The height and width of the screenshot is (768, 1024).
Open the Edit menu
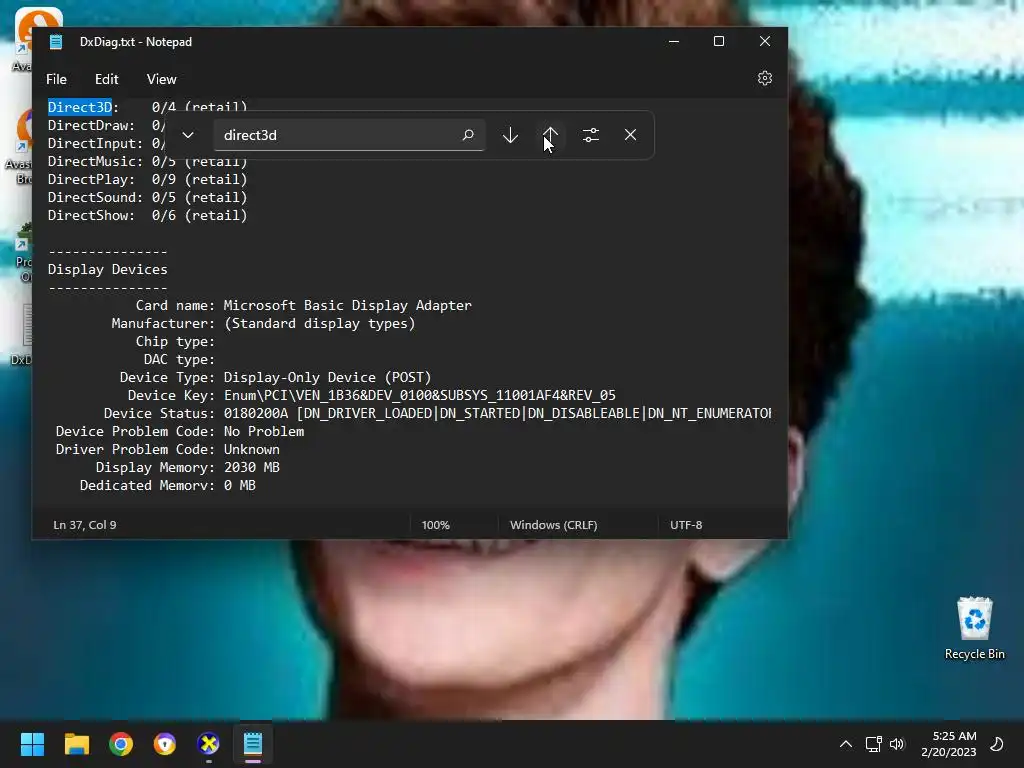coord(106,79)
